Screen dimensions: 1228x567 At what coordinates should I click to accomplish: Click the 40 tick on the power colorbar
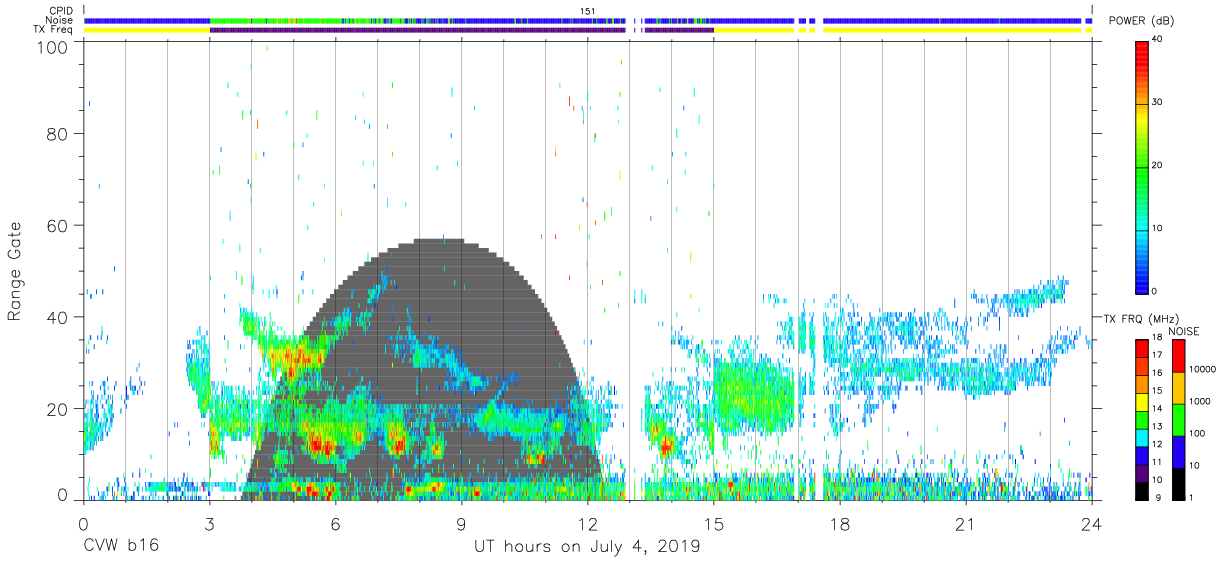pos(1156,39)
